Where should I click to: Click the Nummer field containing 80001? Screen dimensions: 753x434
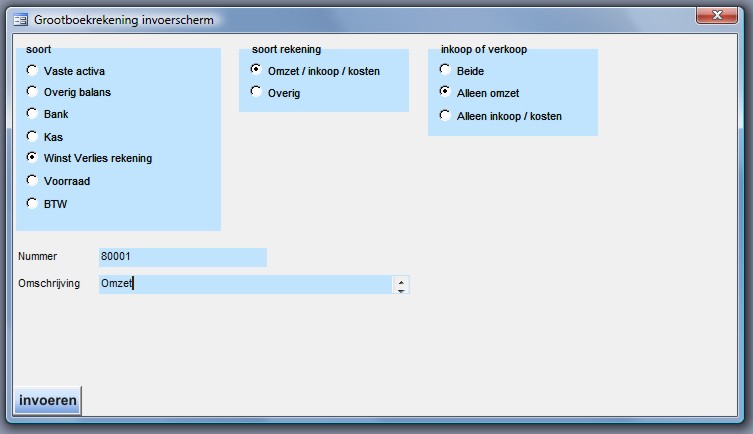(x=182, y=257)
